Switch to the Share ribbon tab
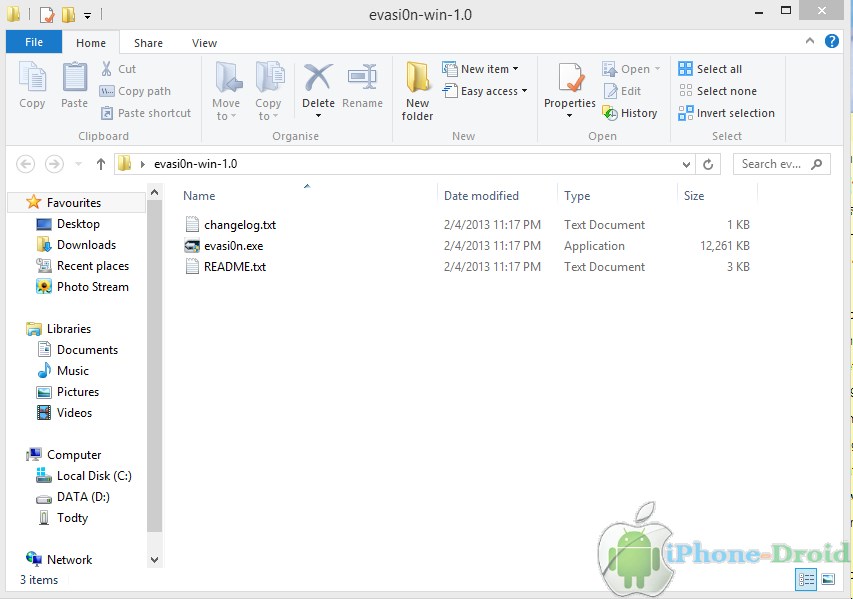The height and width of the screenshot is (599, 853). (x=148, y=42)
